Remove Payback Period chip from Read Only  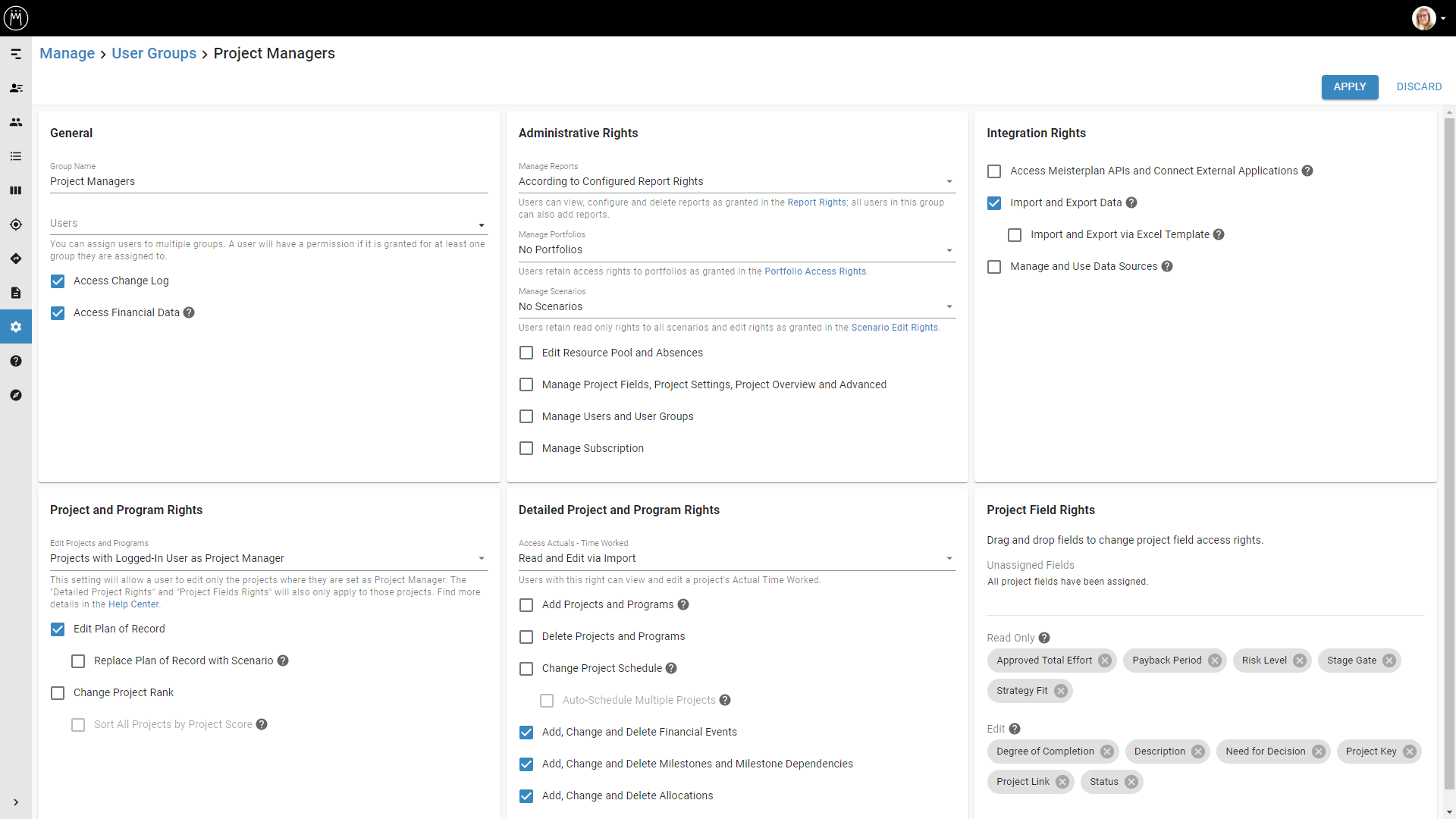click(1214, 661)
